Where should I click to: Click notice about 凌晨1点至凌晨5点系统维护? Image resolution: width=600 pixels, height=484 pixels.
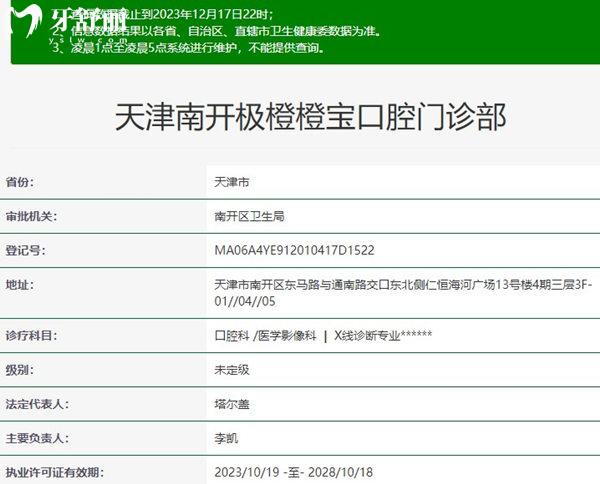(x=189, y=48)
